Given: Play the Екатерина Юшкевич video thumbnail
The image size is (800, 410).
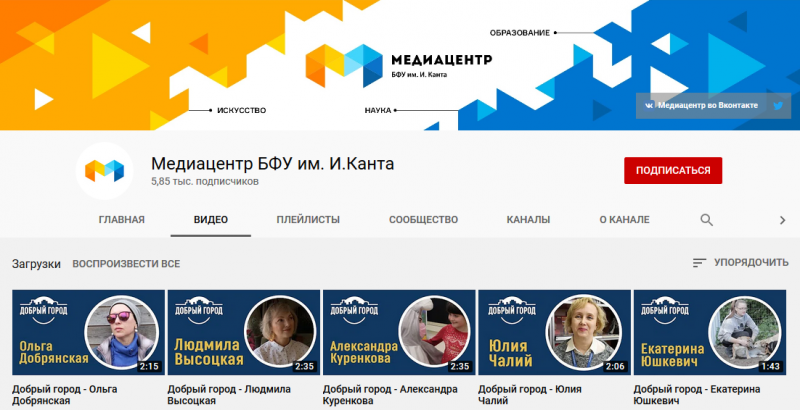Looking at the screenshot, I should point(710,332).
